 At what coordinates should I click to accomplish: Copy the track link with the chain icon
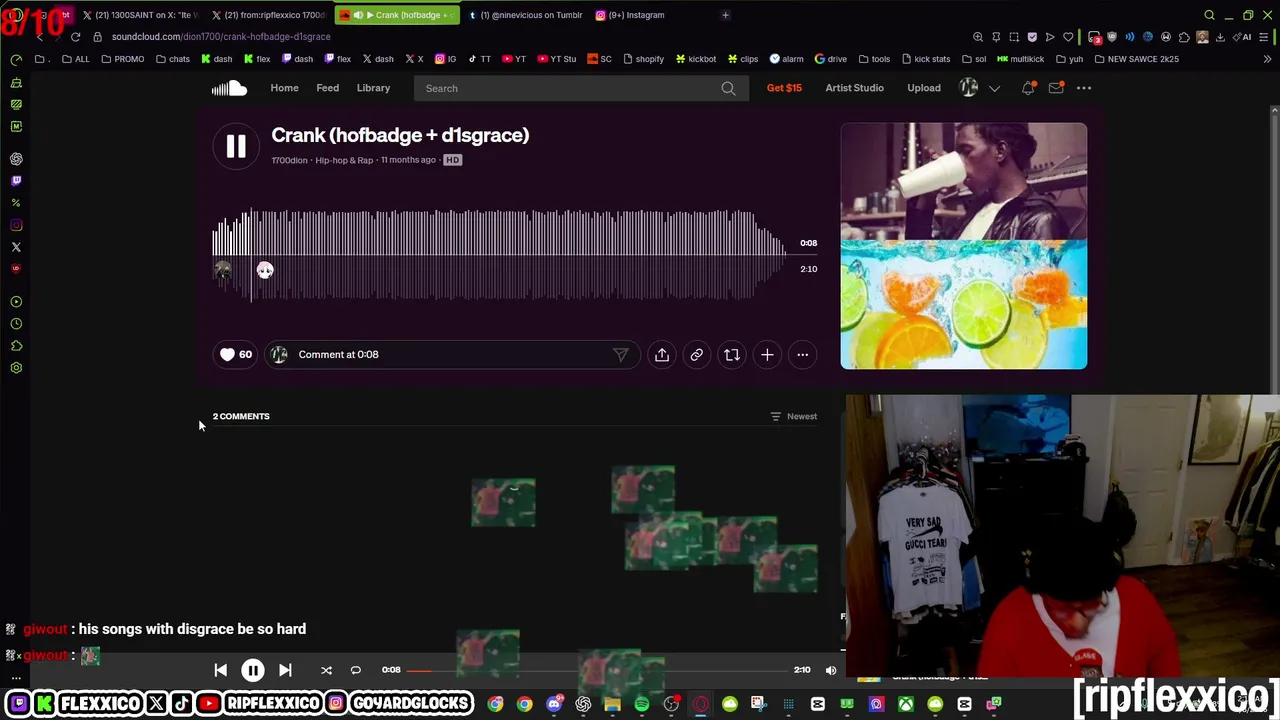[x=697, y=354]
